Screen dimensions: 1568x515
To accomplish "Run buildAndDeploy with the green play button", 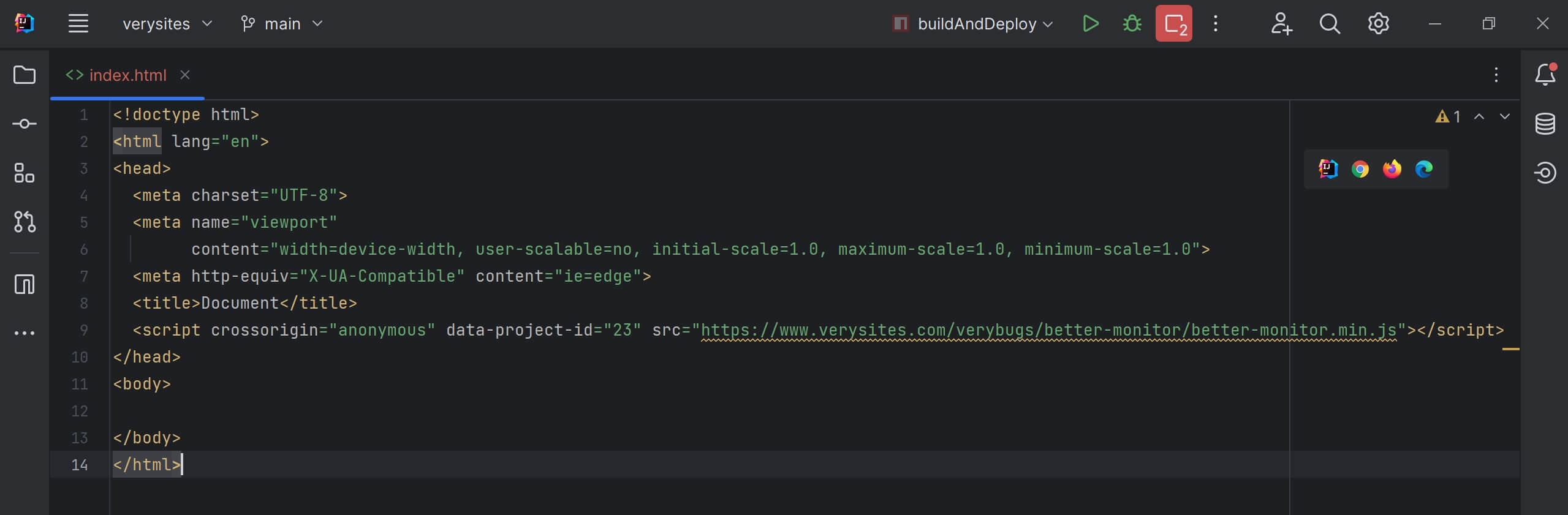I will pos(1091,24).
